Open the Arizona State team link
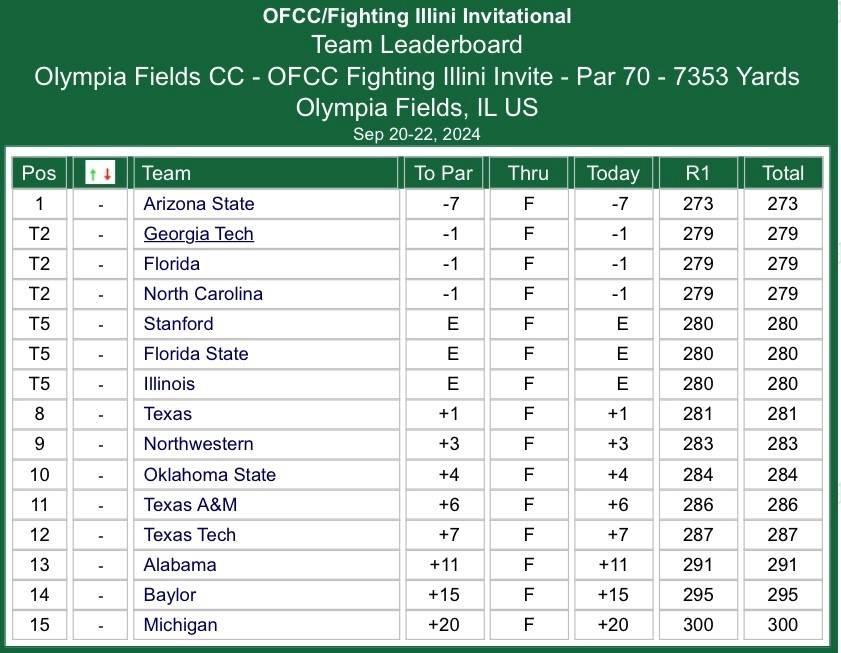841x653 pixels. 199,204
